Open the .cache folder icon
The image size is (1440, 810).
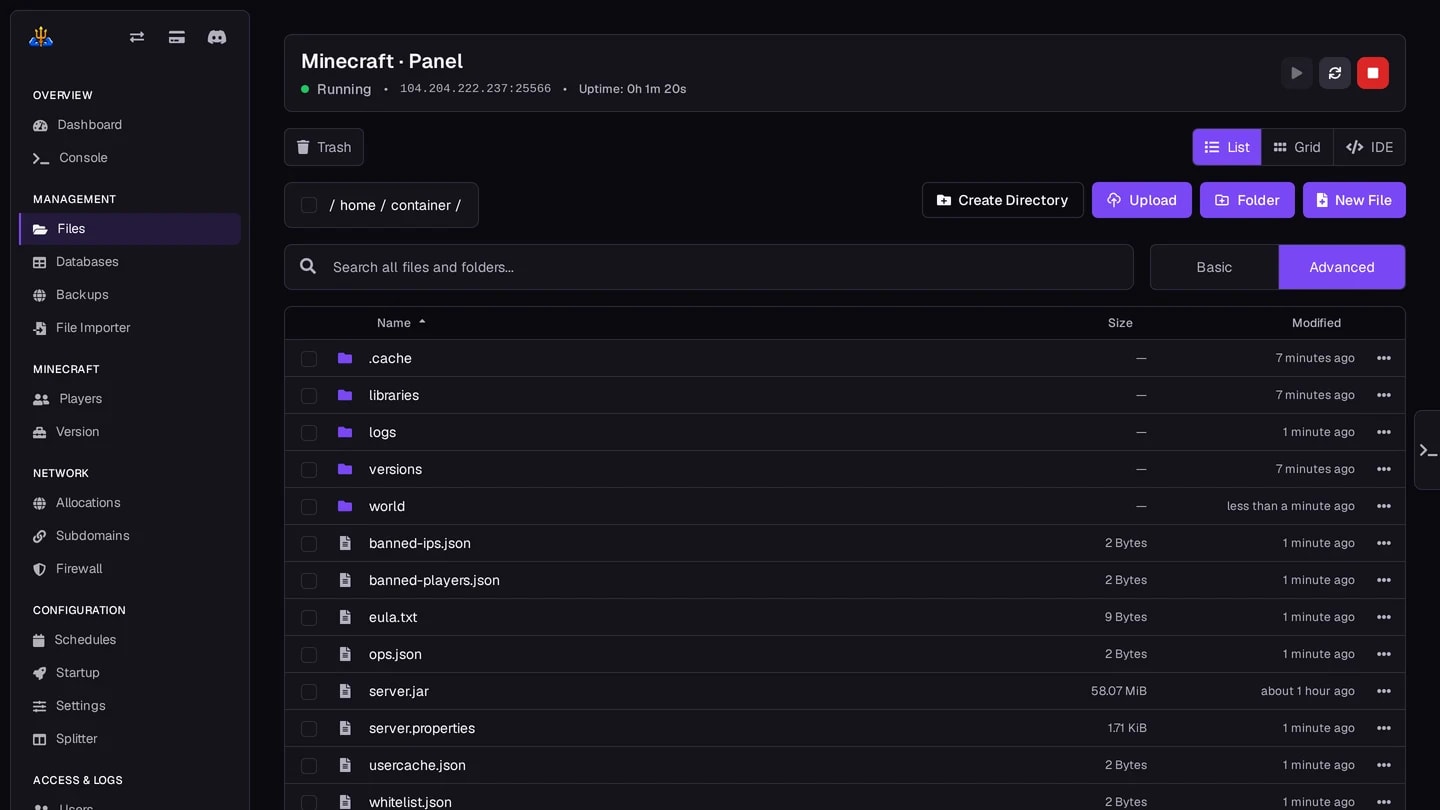click(x=345, y=358)
